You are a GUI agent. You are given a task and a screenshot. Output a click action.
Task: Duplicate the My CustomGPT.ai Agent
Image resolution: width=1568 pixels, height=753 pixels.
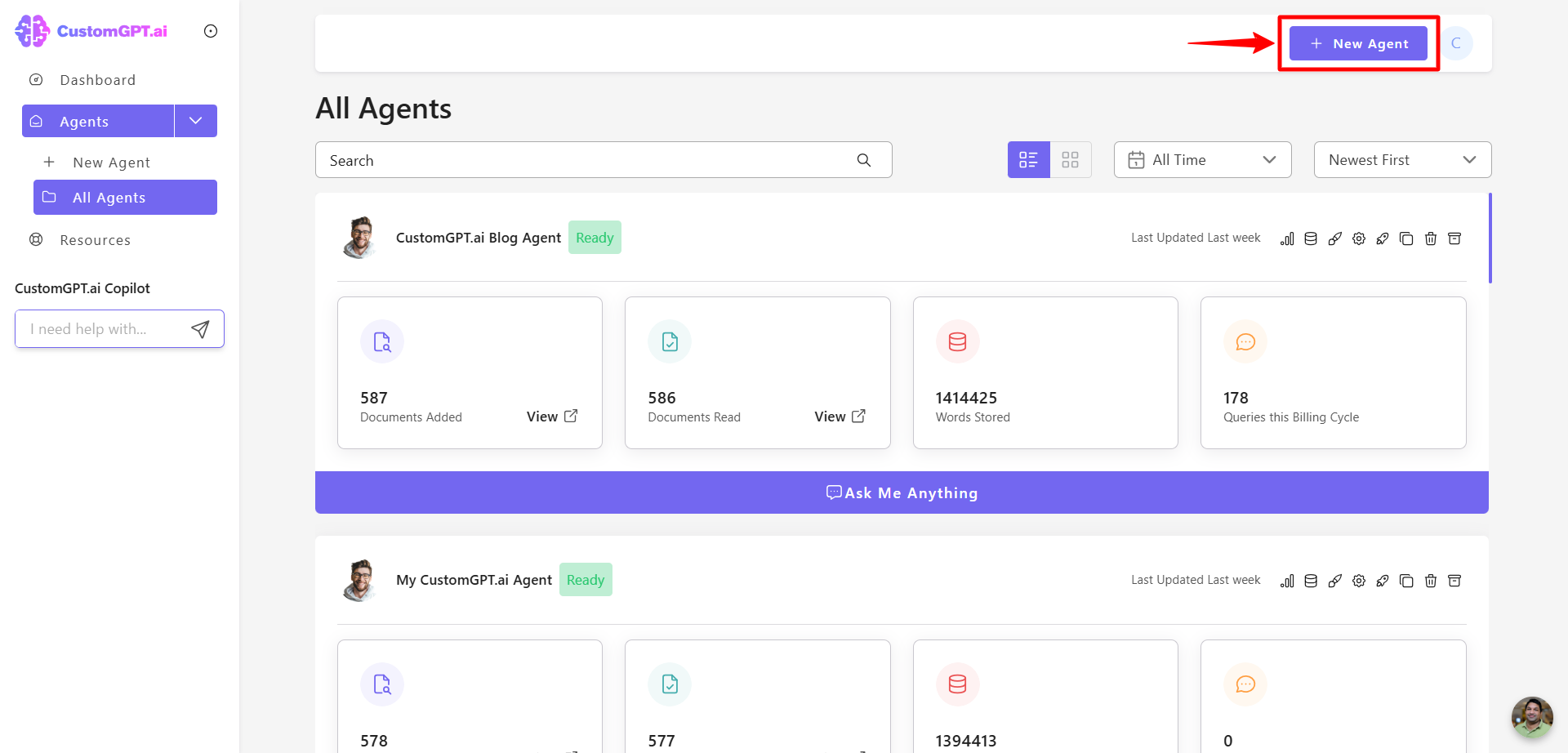[1406, 581]
